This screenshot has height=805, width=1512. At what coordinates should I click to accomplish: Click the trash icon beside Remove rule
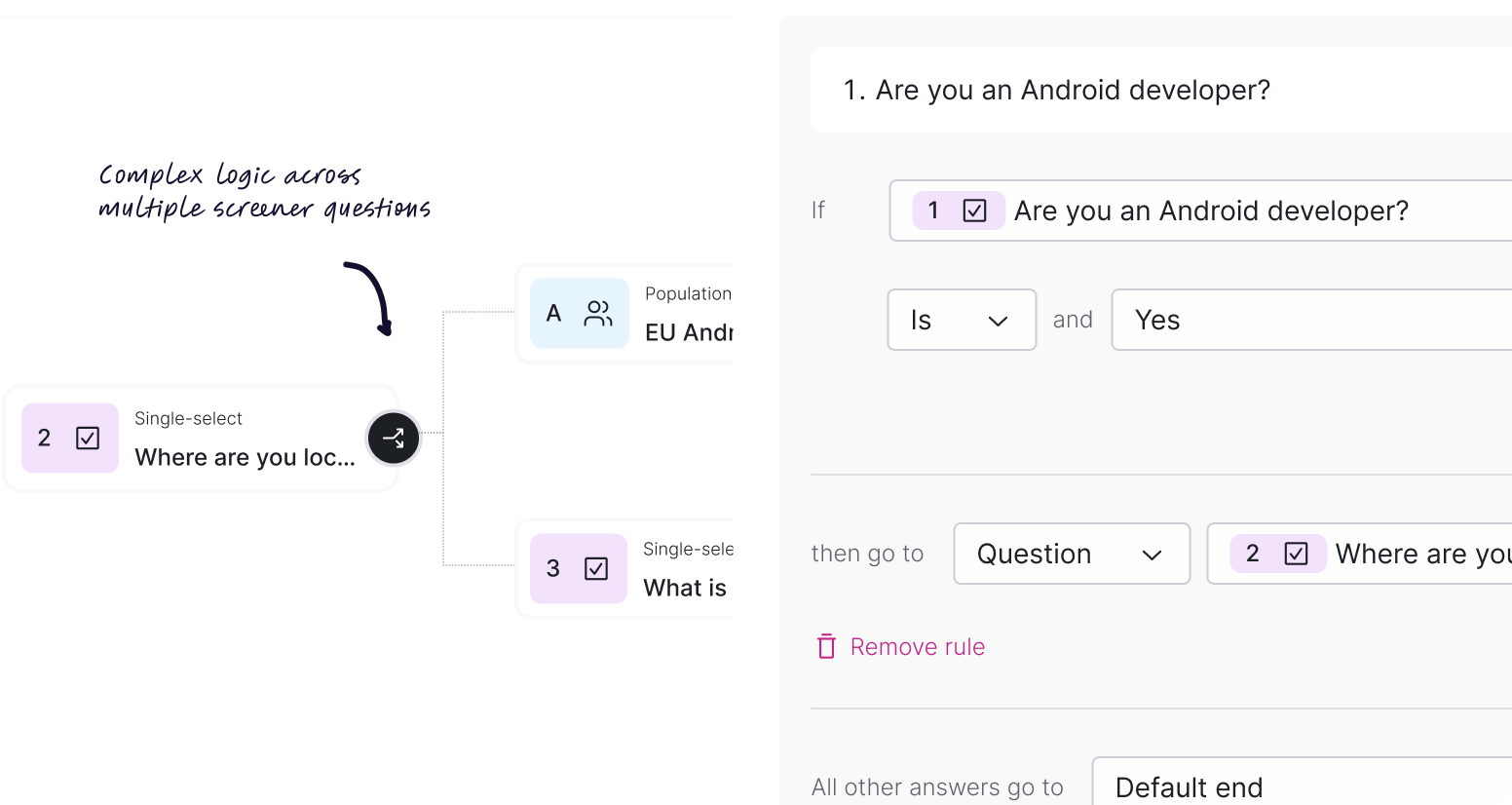click(x=826, y=646)
